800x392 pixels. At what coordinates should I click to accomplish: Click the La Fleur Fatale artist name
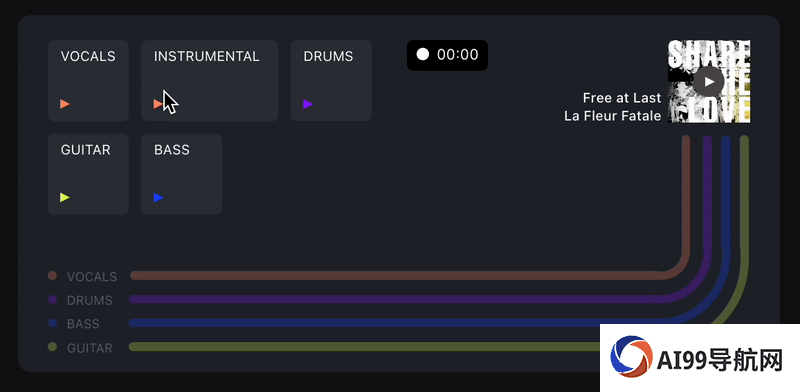(x=613, y=116)
